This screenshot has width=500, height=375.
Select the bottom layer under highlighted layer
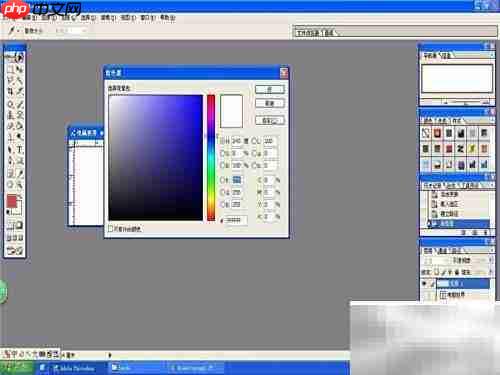(463, 295)
